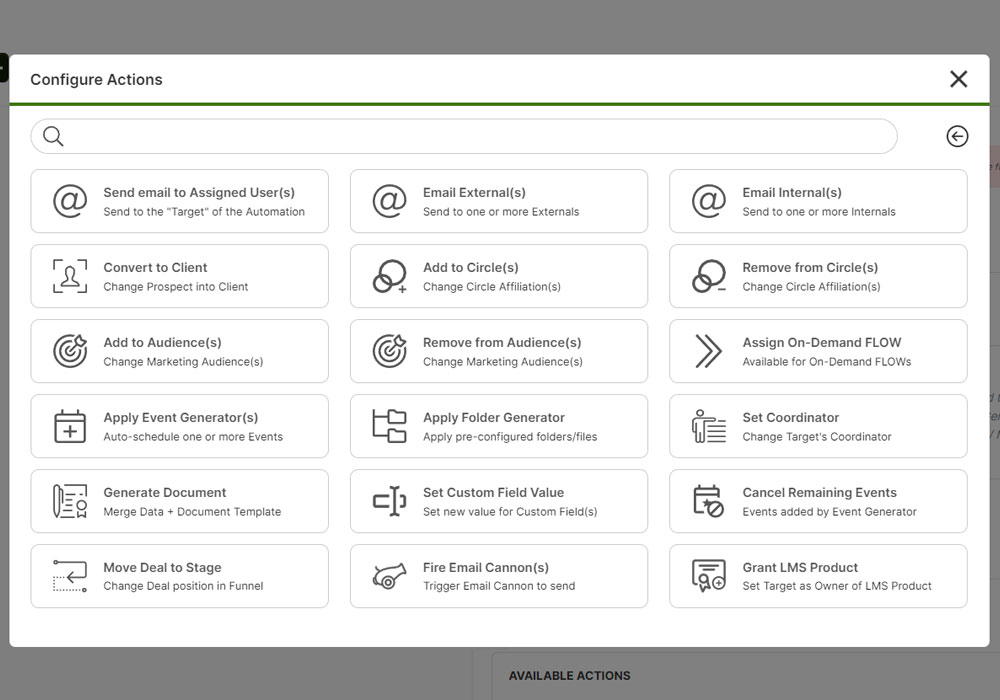This screenshot has height=700, width=1000.
Task: Click the AVAILABLE ACTIONS heading in background page
Action: pyautogui.click(x=570, y=676)
